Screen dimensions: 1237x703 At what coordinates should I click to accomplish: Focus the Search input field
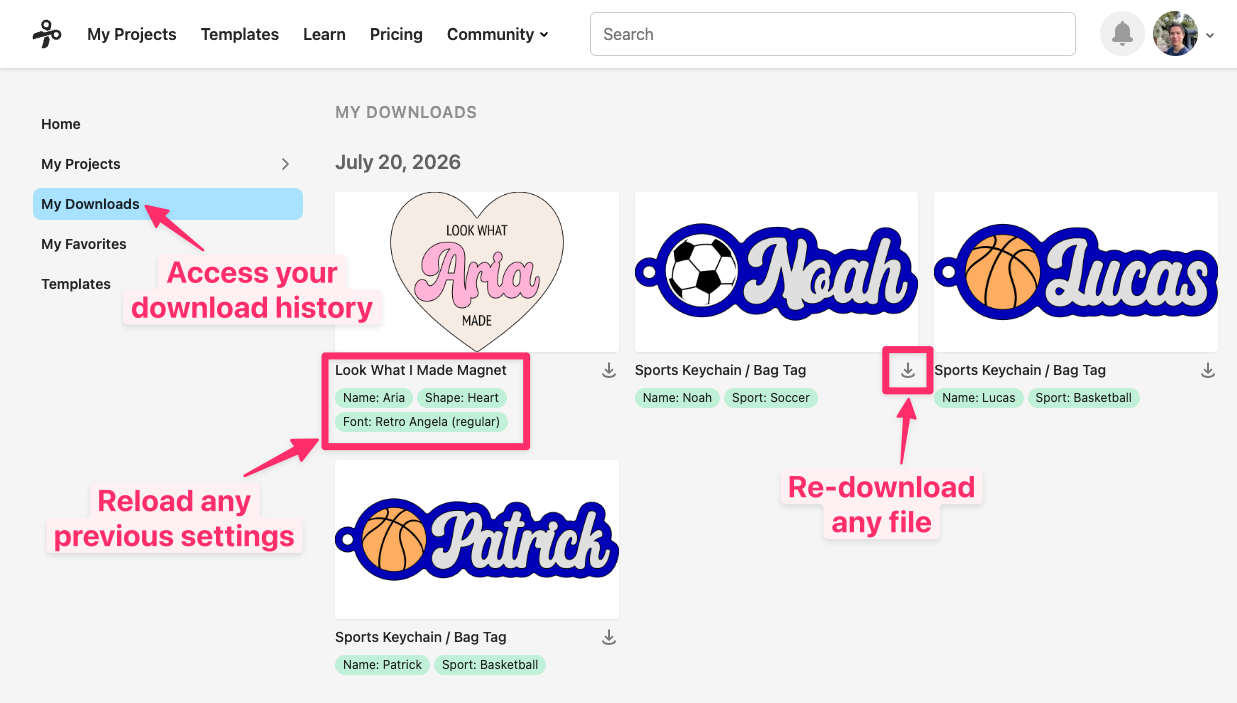pyautogui.click(x=833, y=34)
